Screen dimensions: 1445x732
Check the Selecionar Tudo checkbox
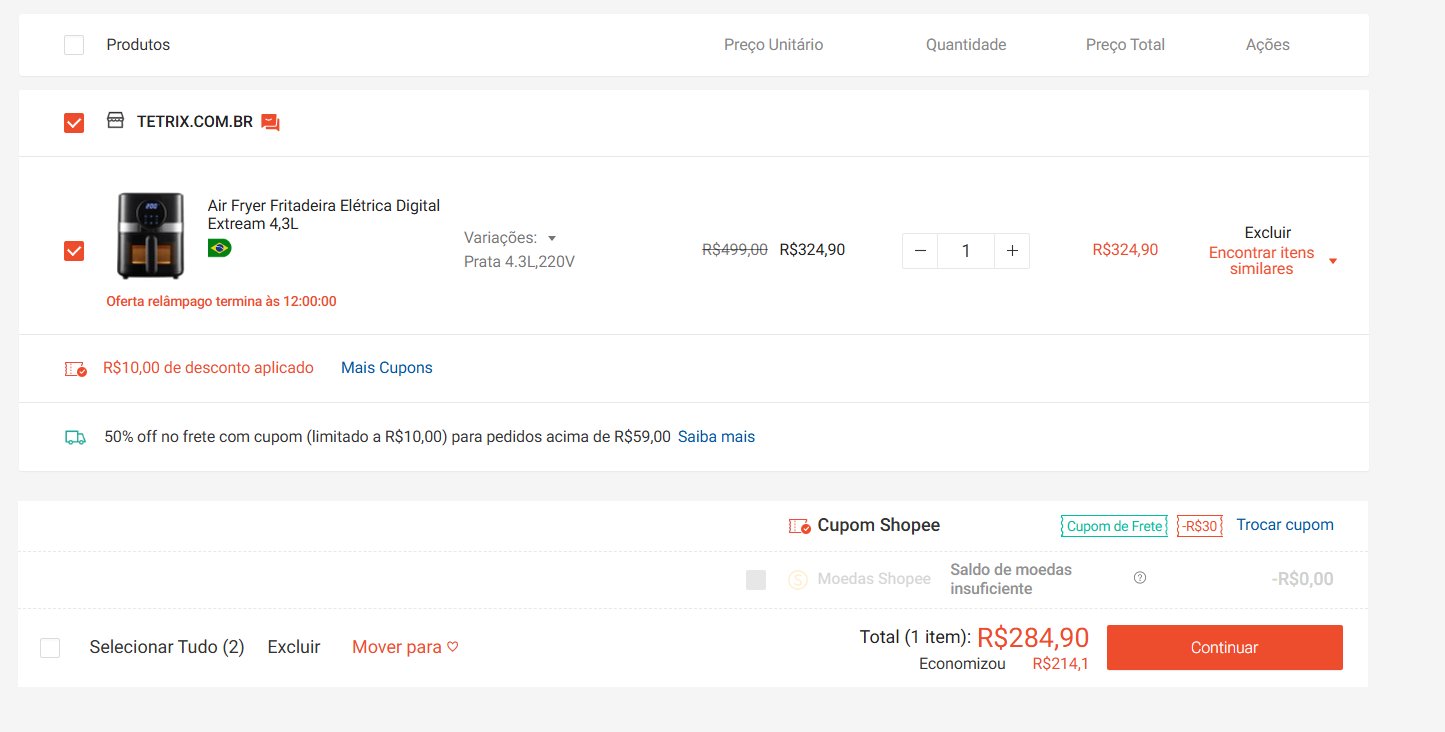[50, 648]
